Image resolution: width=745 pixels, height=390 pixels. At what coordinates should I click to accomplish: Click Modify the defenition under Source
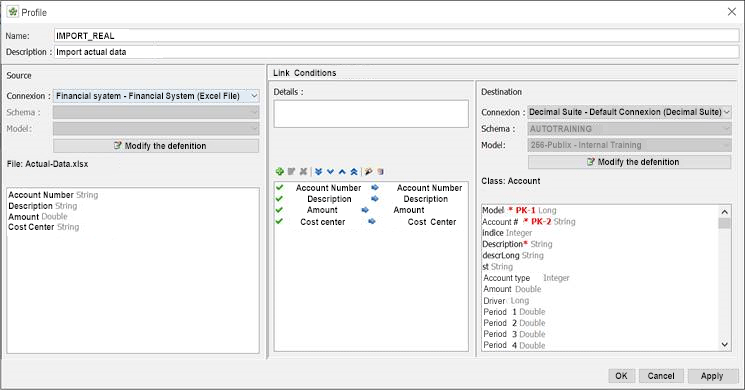pos(156,146)
